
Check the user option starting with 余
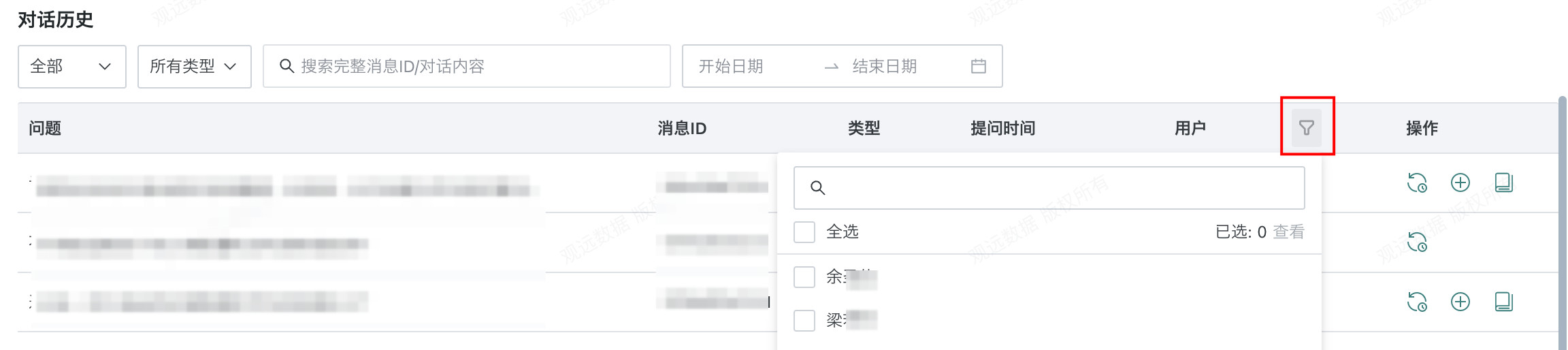coord(804,277)
